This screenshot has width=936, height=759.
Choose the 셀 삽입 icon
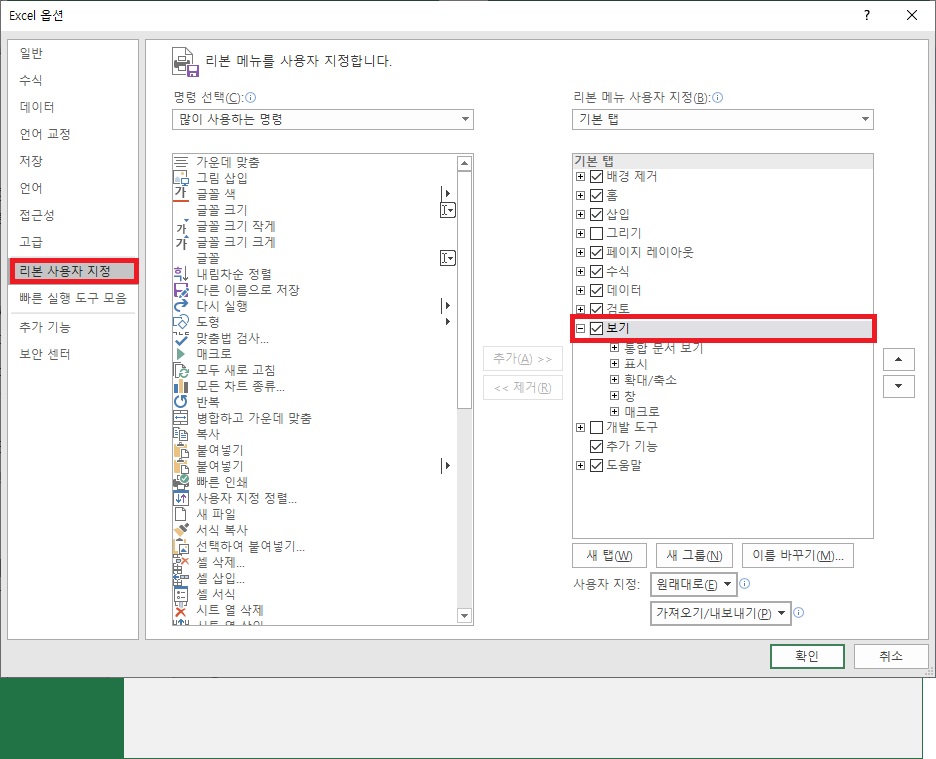tap(180, 578)
